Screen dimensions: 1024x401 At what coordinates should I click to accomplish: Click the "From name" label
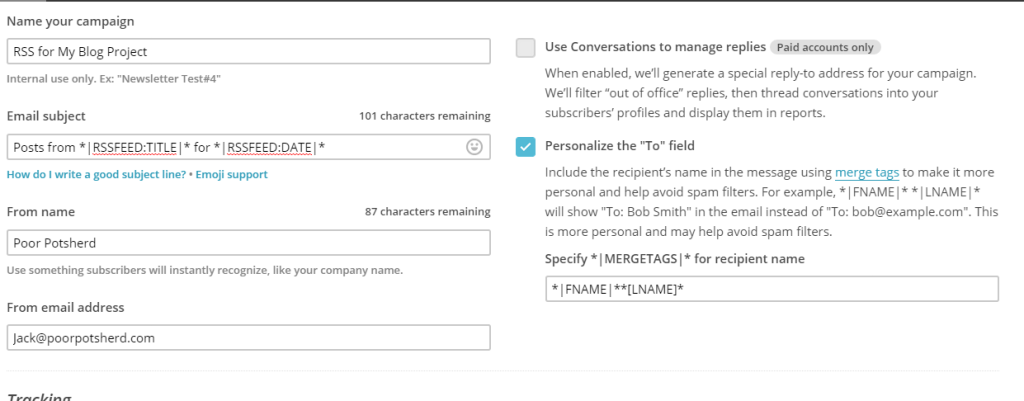click(41, 212)
